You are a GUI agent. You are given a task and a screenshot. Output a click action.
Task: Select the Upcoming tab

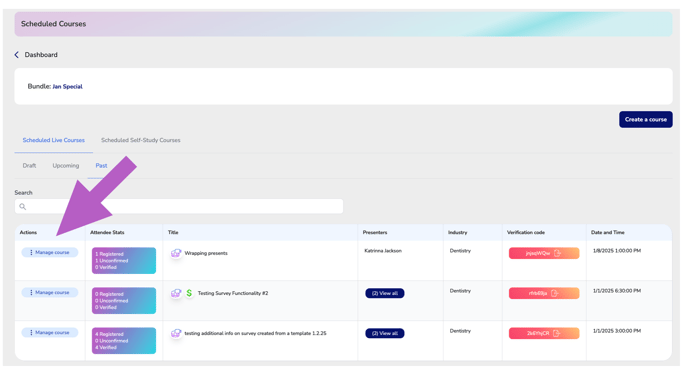point(66,166)
